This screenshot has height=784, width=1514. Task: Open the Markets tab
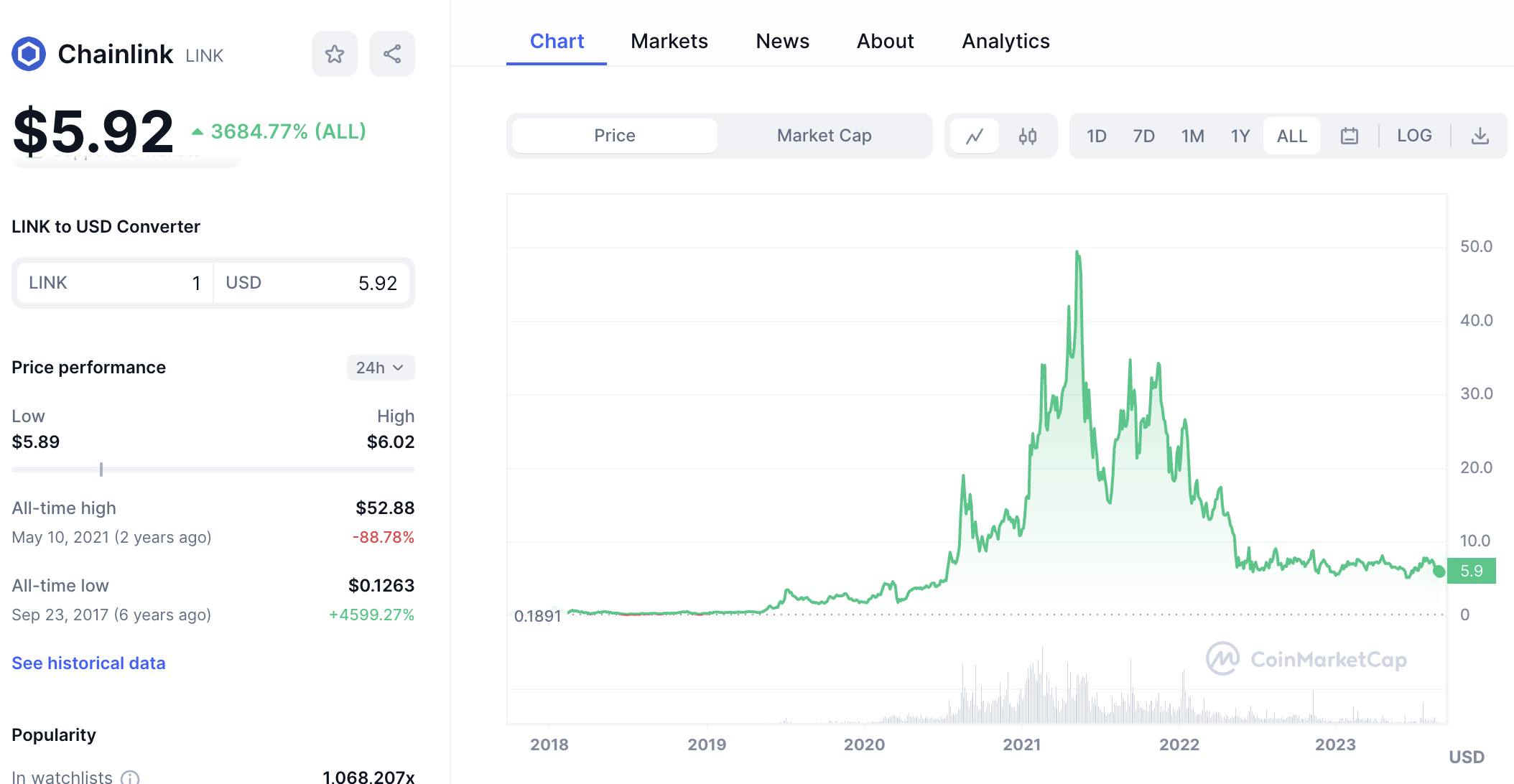[669, 41]
